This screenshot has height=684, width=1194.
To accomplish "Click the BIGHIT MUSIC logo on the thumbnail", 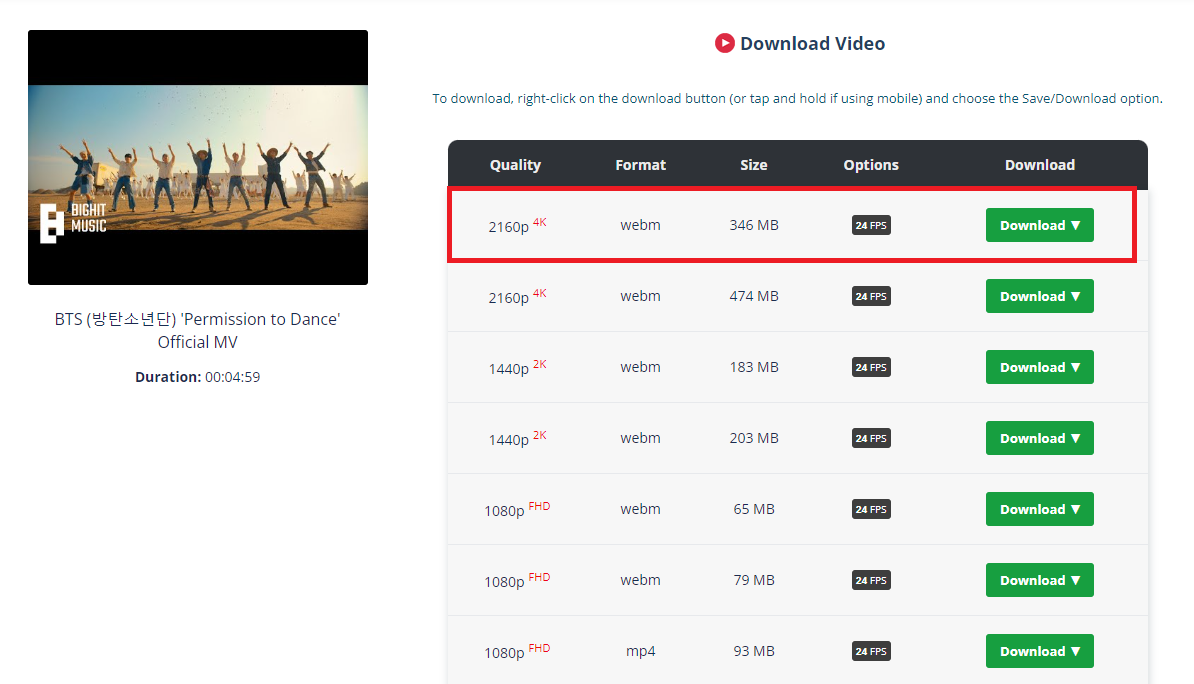I will 72,222.
